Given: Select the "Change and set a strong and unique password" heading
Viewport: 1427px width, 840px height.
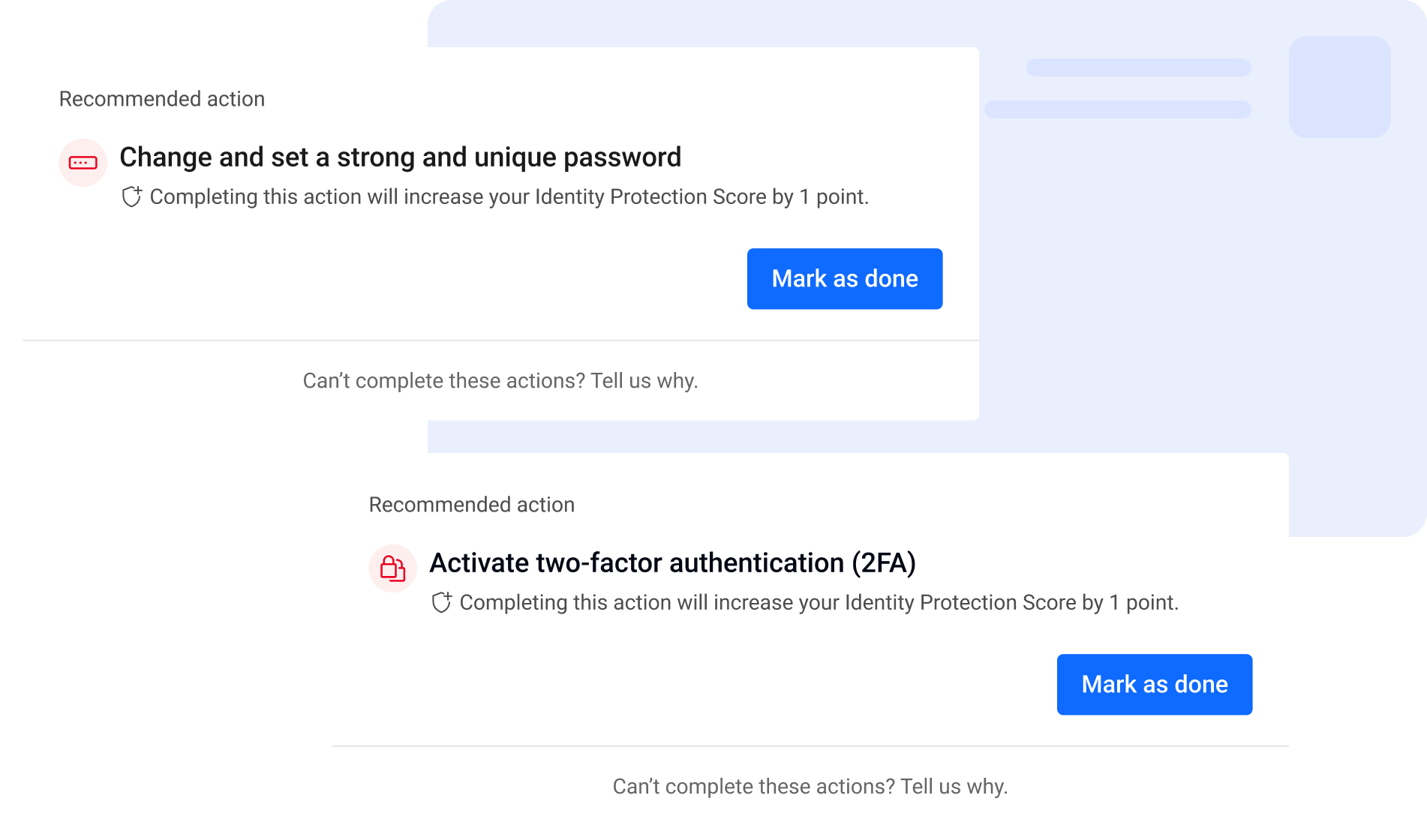Looking at the screenshot, I should pyautogui.click(x=400, y=157).
